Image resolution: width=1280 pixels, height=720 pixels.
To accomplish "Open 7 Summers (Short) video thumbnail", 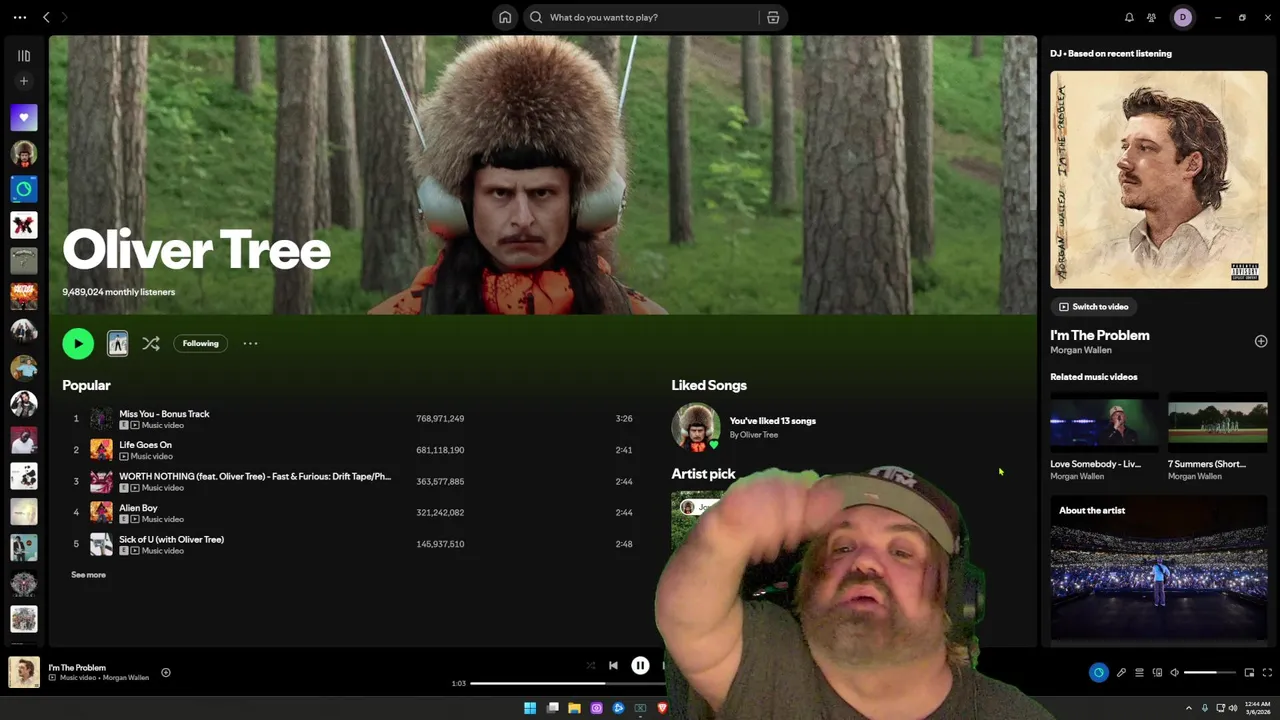I will (x=1218, y=423).
